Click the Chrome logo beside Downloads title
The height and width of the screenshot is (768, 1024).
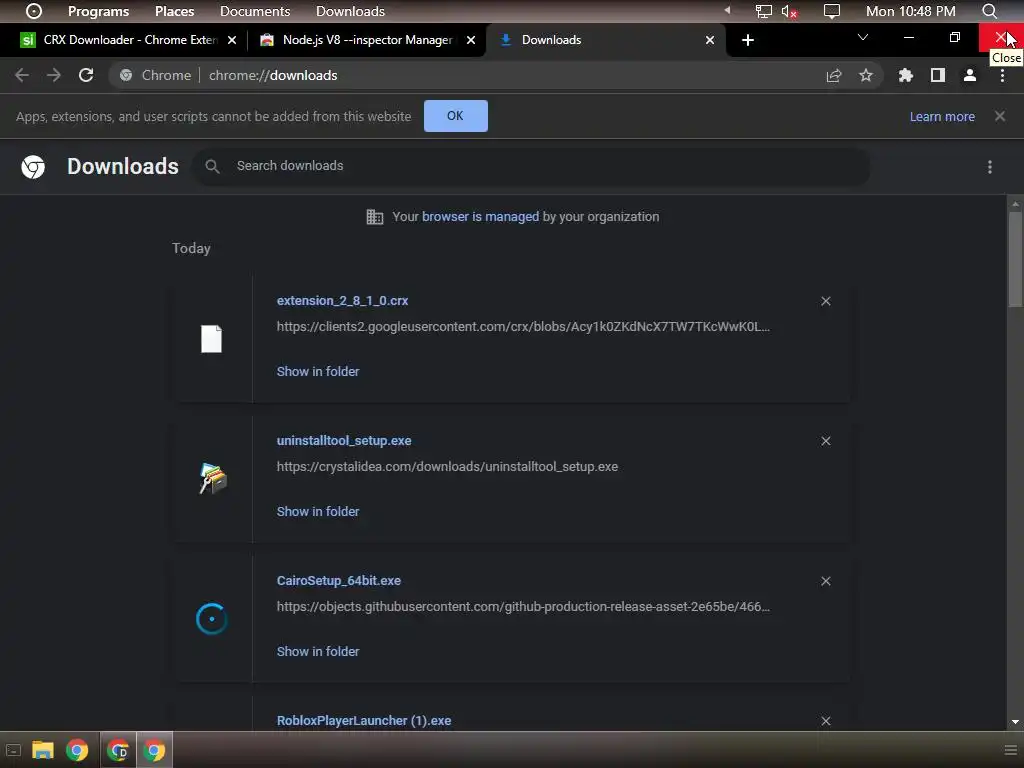tap(33, 167)
